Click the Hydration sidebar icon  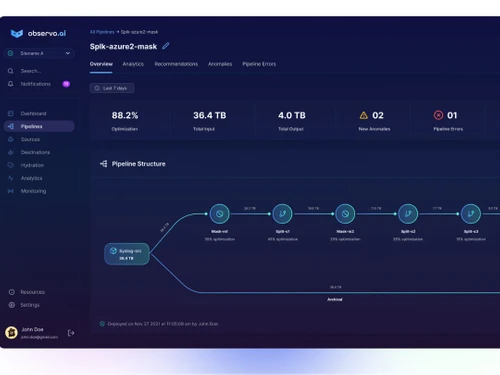tap(11, 165)
